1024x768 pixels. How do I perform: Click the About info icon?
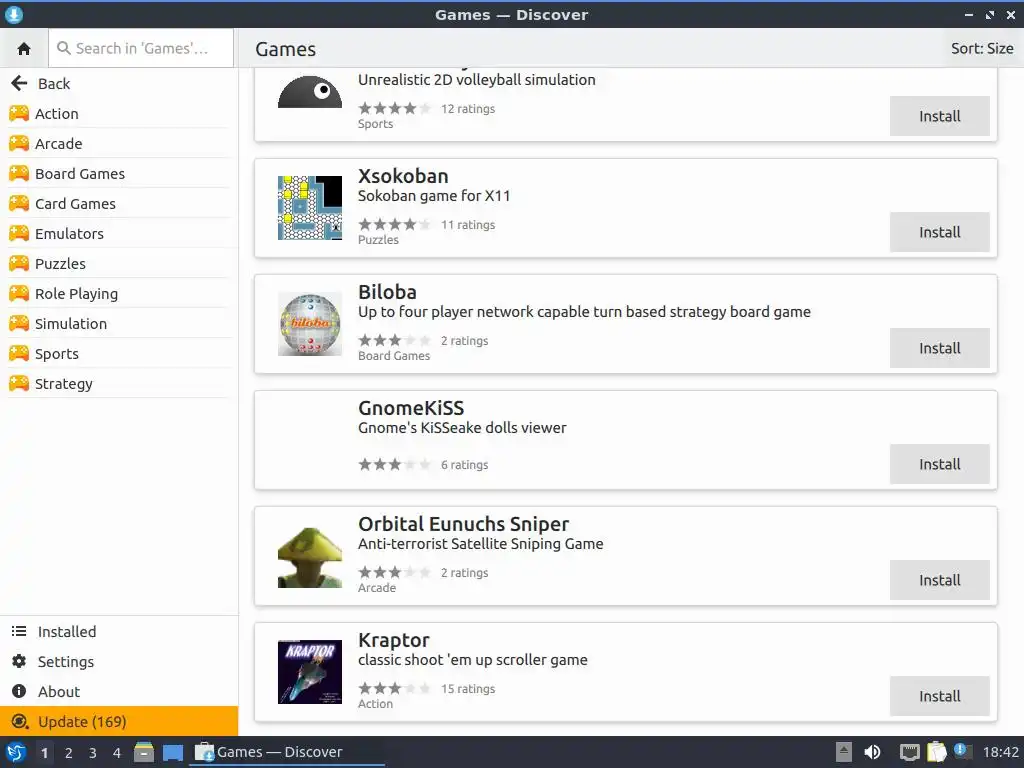[x=19, y=691]
